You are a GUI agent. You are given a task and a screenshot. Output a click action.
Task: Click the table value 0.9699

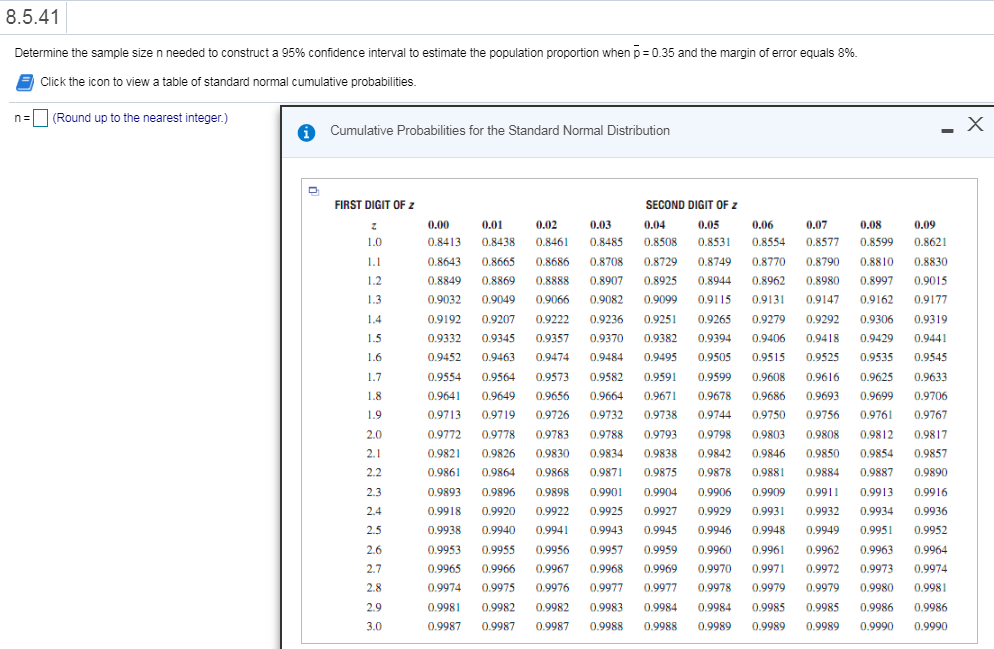point(876,396)
